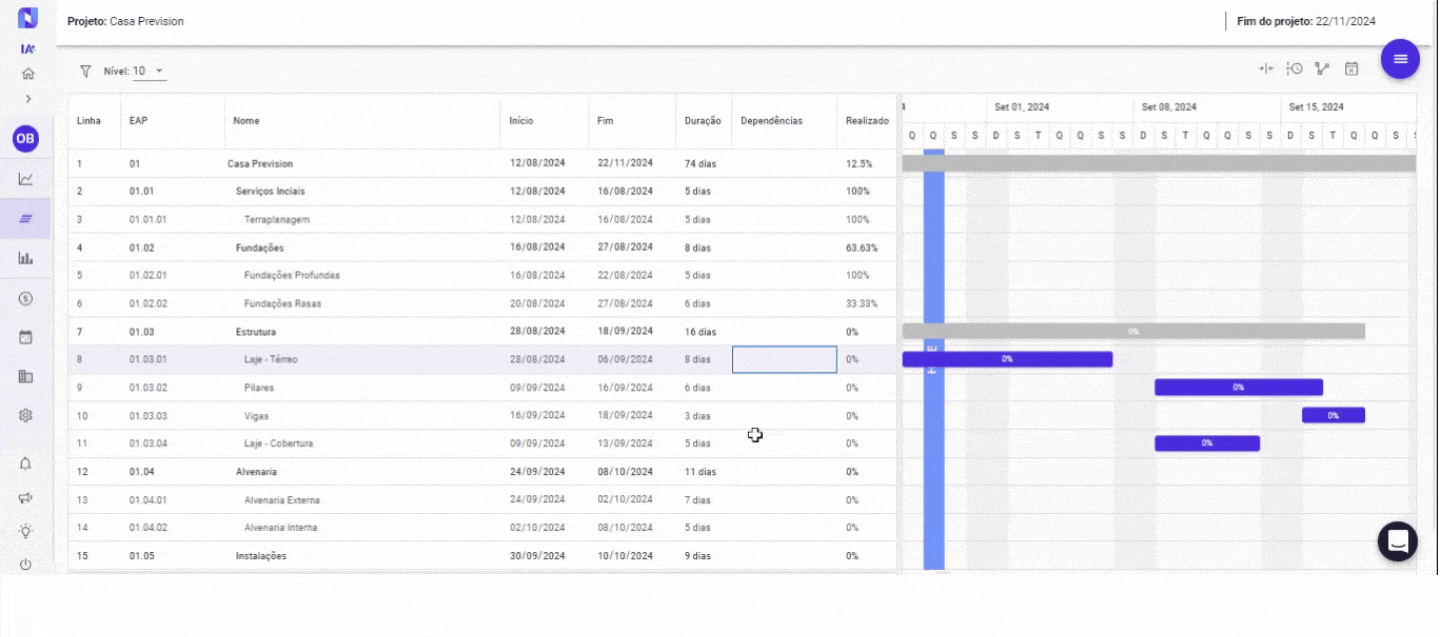
Task: Open the purple hamburger menu button
Action: [1400, 59]
